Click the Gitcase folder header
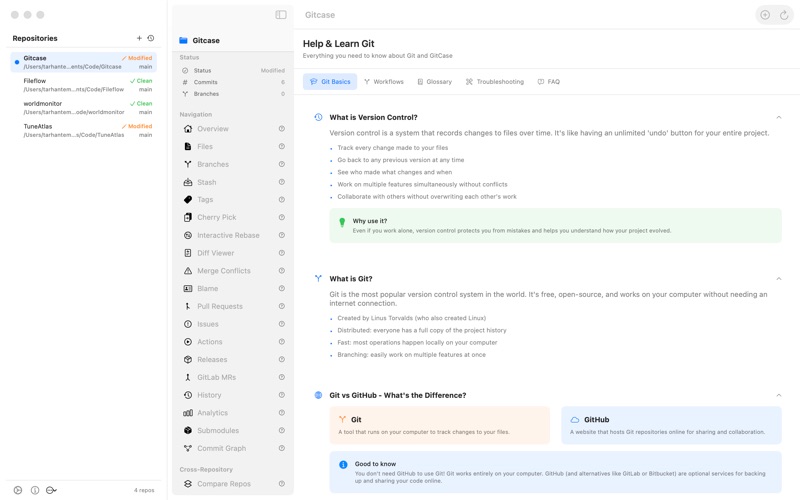Screen dimensions: 800x500 [x=233, y=40]
